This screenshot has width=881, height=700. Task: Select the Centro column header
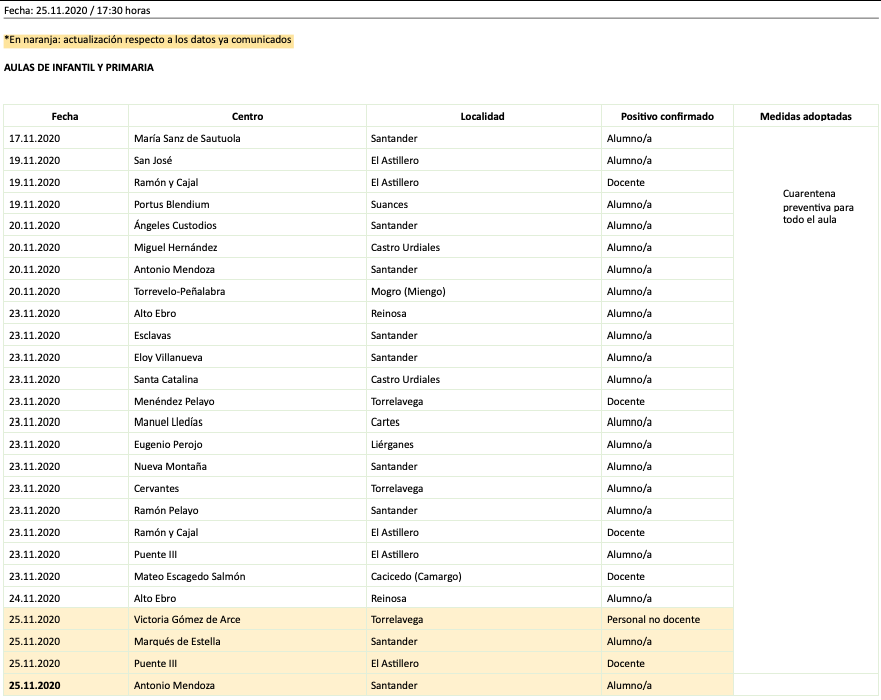click(247, 116)
